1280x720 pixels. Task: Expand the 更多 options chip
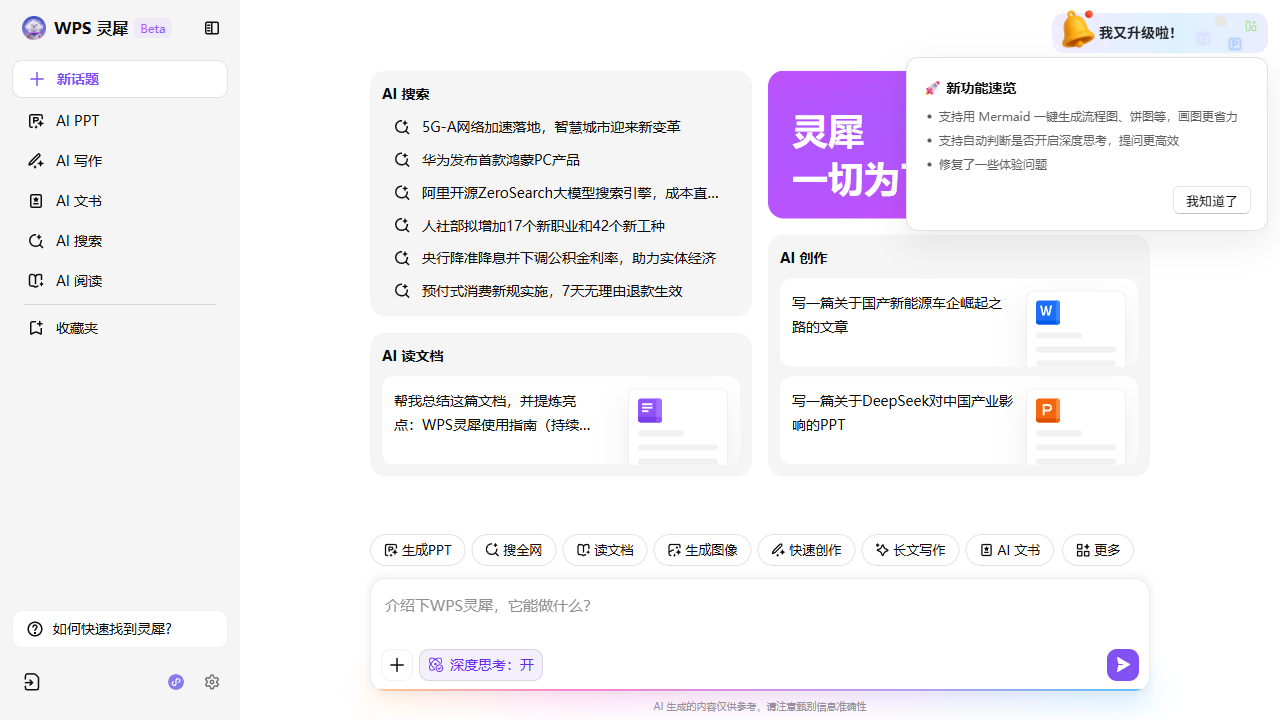click(x=1097, y=550)
